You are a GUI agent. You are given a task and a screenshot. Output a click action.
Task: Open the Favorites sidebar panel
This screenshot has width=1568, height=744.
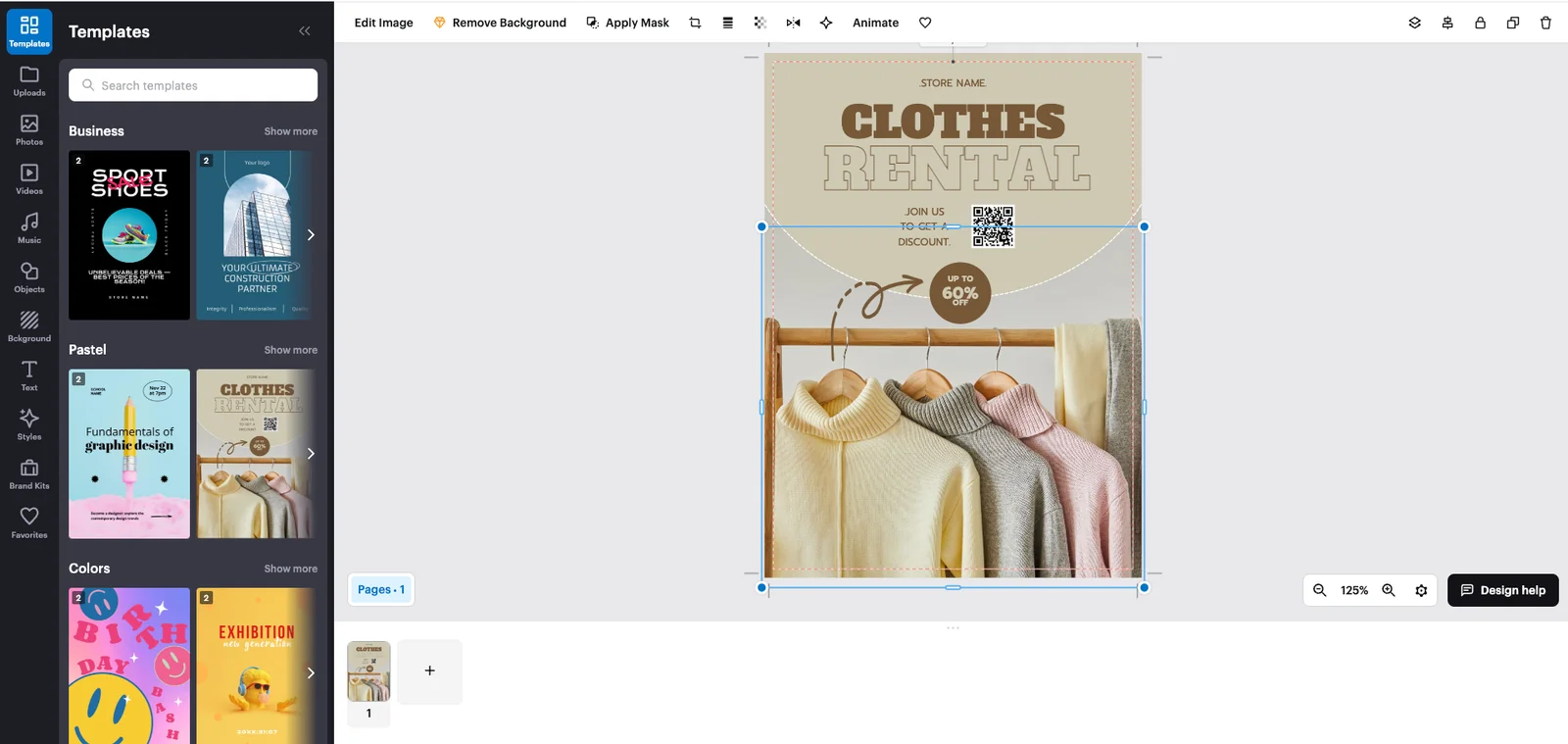coord(29,522)
